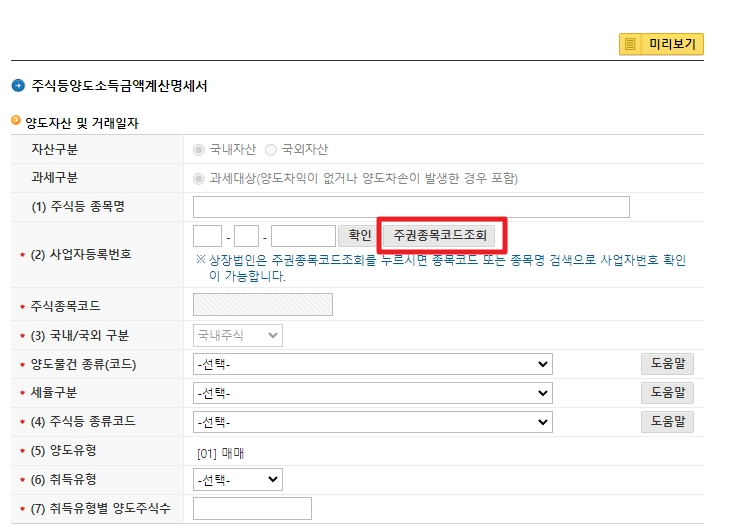
Task: Click the 주식등 종목명 input field
Action: (411, 207)
